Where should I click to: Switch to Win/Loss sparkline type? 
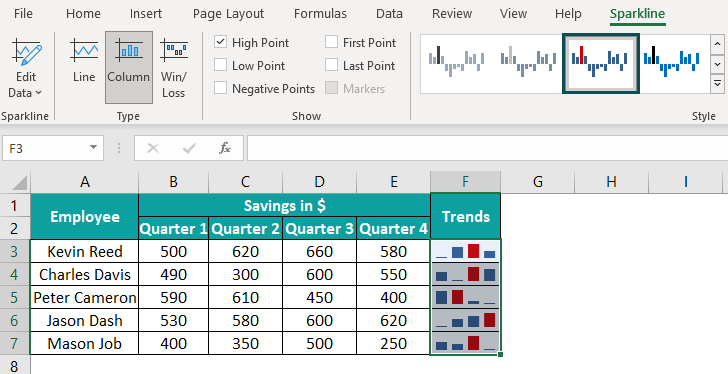click(174, 68)
